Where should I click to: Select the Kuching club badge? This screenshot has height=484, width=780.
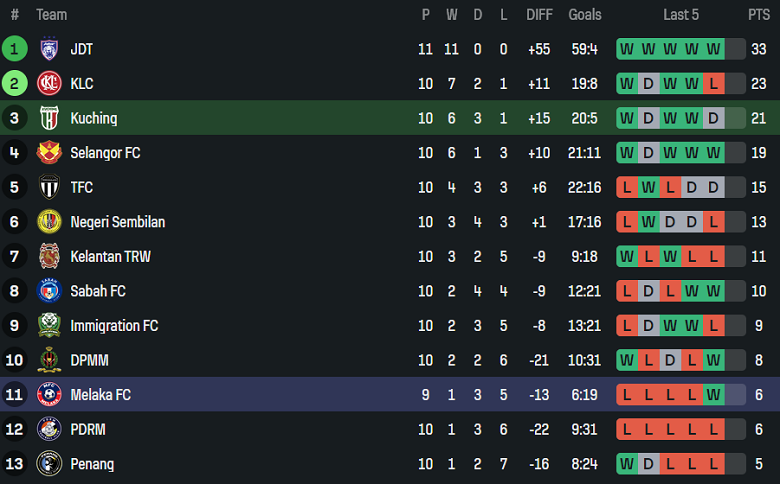click(49, 118)
